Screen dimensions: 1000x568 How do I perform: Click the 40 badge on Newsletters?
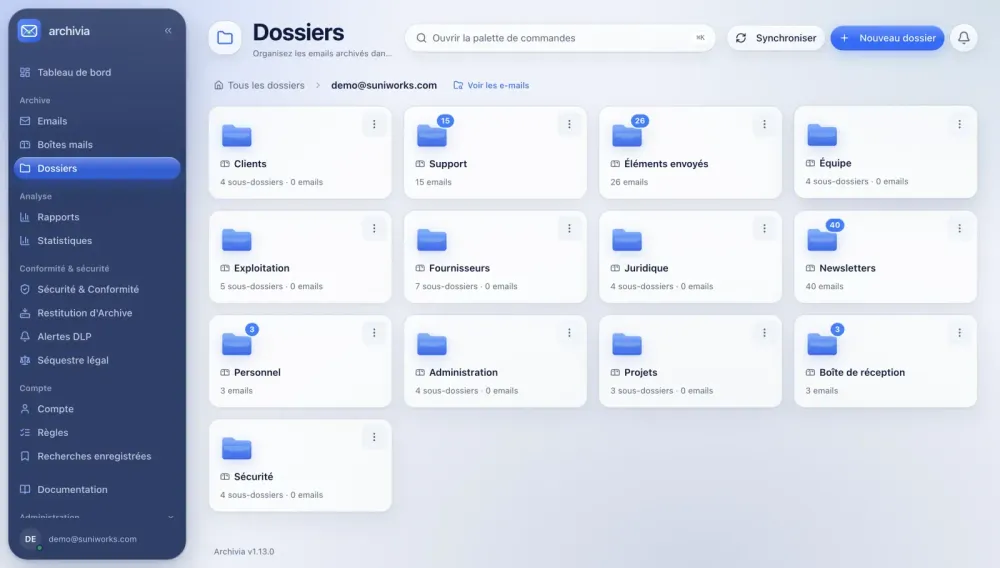(x=835, y=225)
